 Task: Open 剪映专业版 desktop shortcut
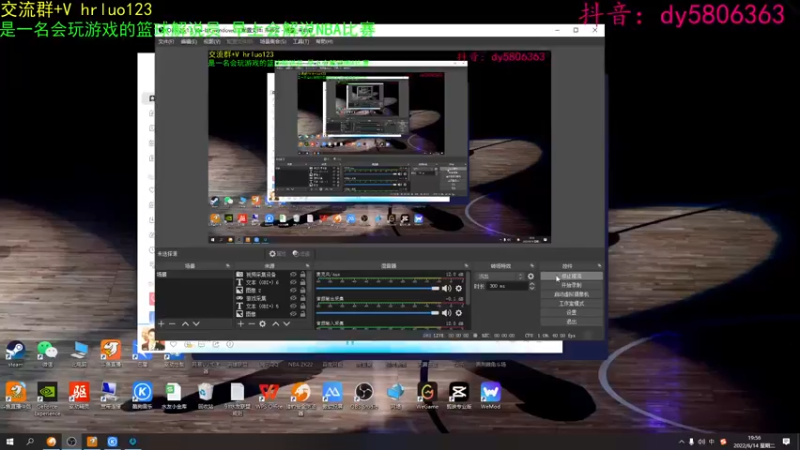(459, 396)
